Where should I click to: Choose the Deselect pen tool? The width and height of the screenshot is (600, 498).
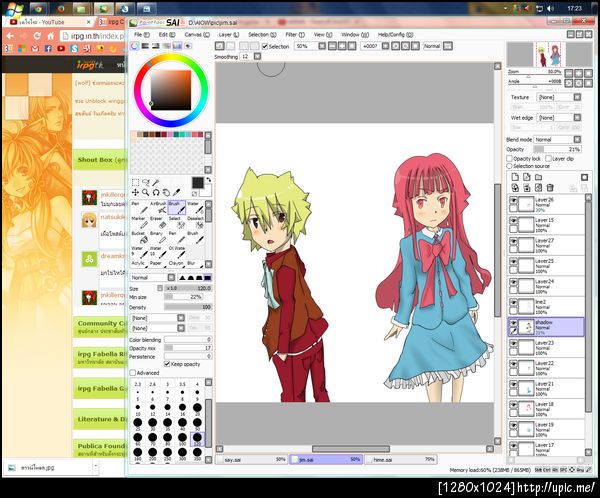coord(196,222)
